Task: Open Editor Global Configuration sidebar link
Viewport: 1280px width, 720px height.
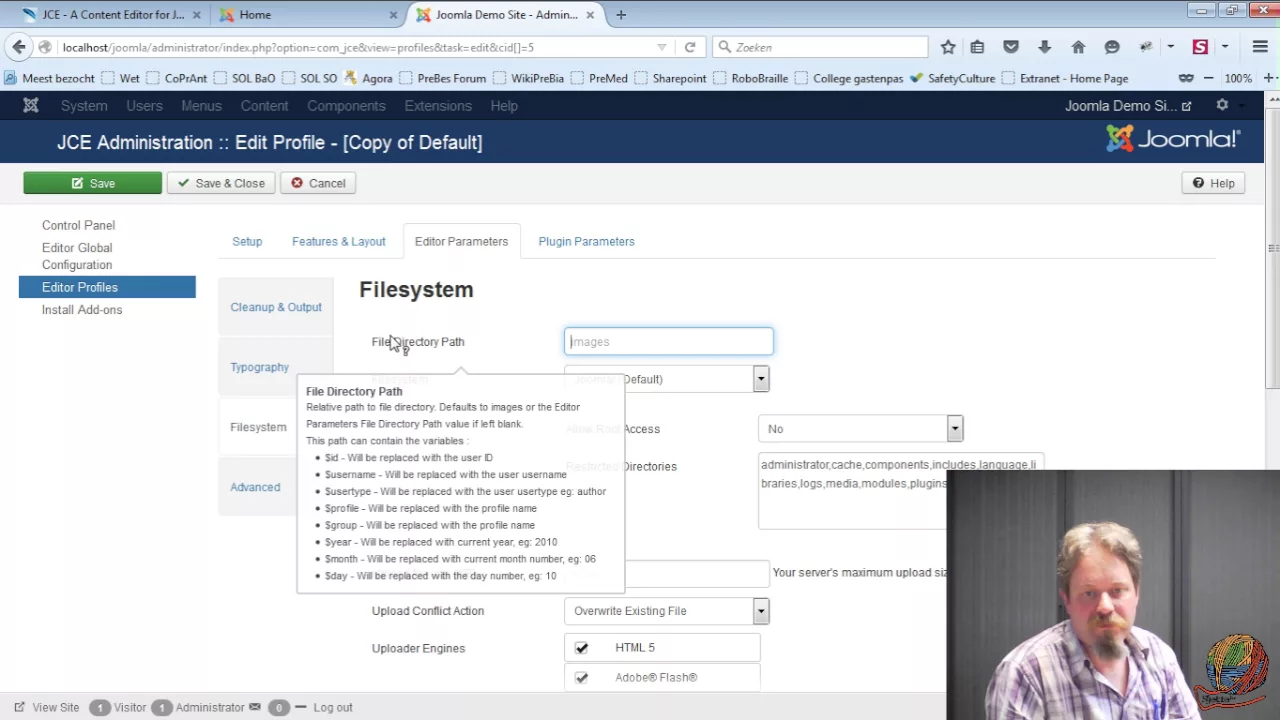Action: click(77, 256)
